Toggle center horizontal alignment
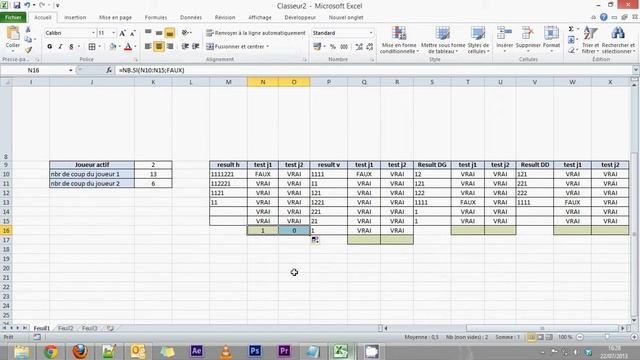This screenshot has width=640, height=360. point(159,47)
